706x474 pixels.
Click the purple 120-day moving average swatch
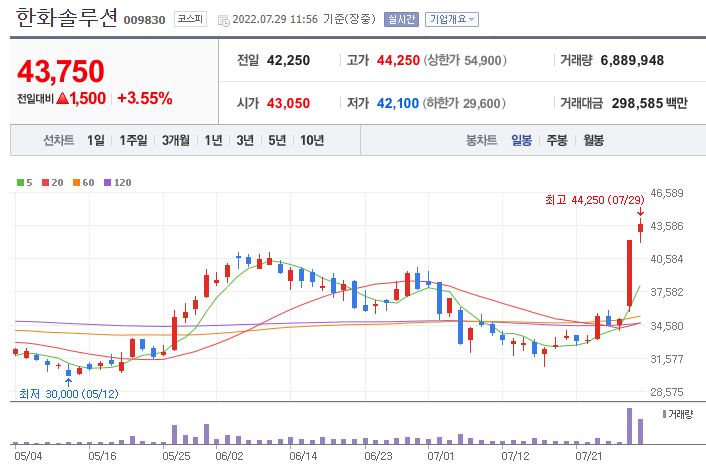(107, 182)
